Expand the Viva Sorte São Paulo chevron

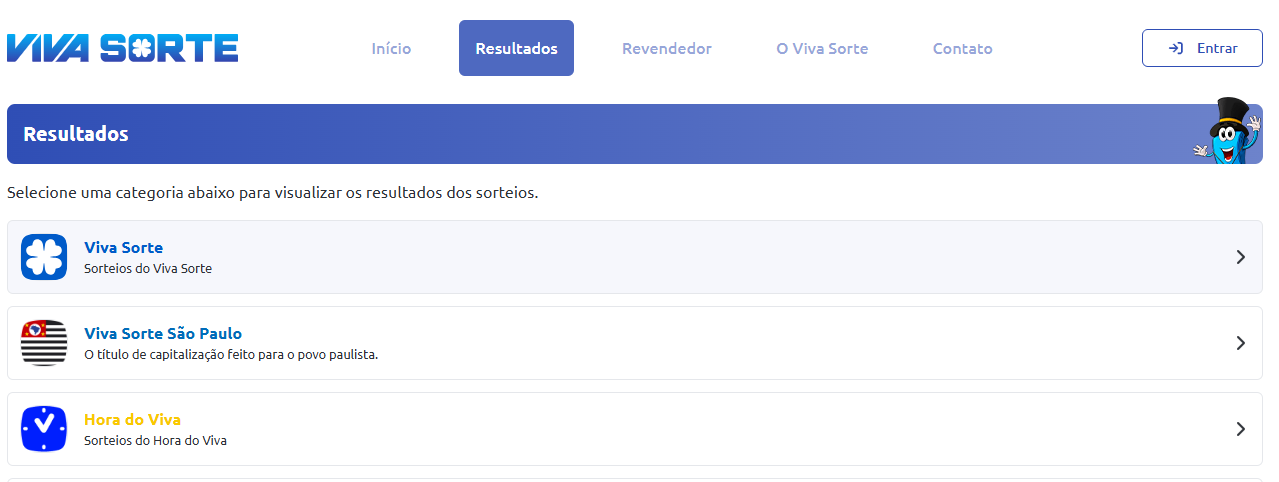(x=1241, y=343)
